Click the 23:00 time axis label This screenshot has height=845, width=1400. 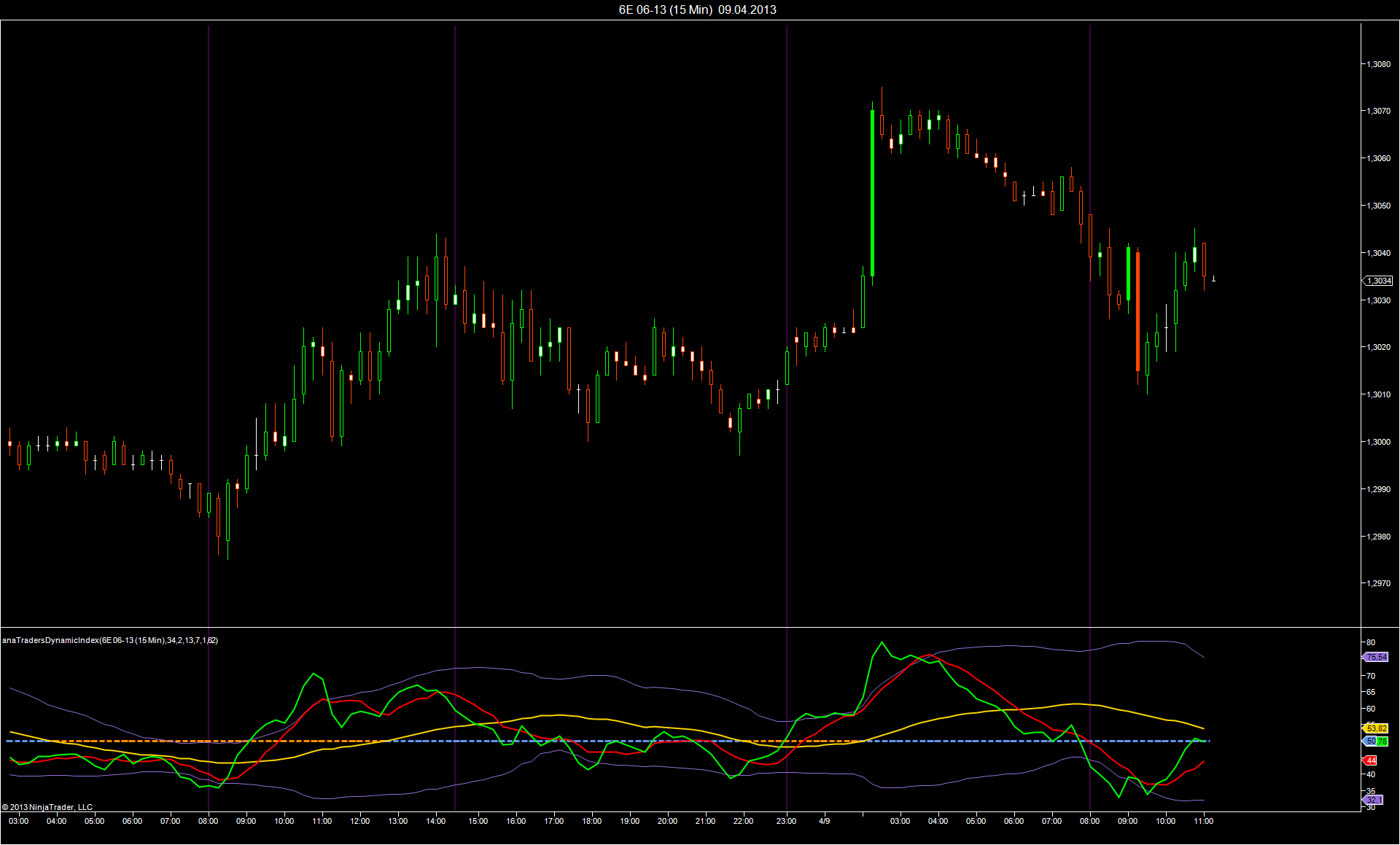(786, 821)
